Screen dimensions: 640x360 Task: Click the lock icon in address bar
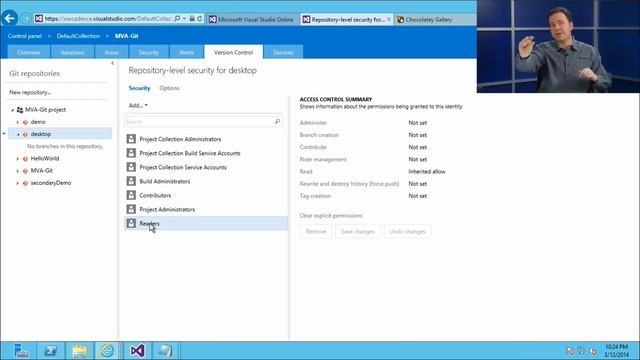pos(192,19)
